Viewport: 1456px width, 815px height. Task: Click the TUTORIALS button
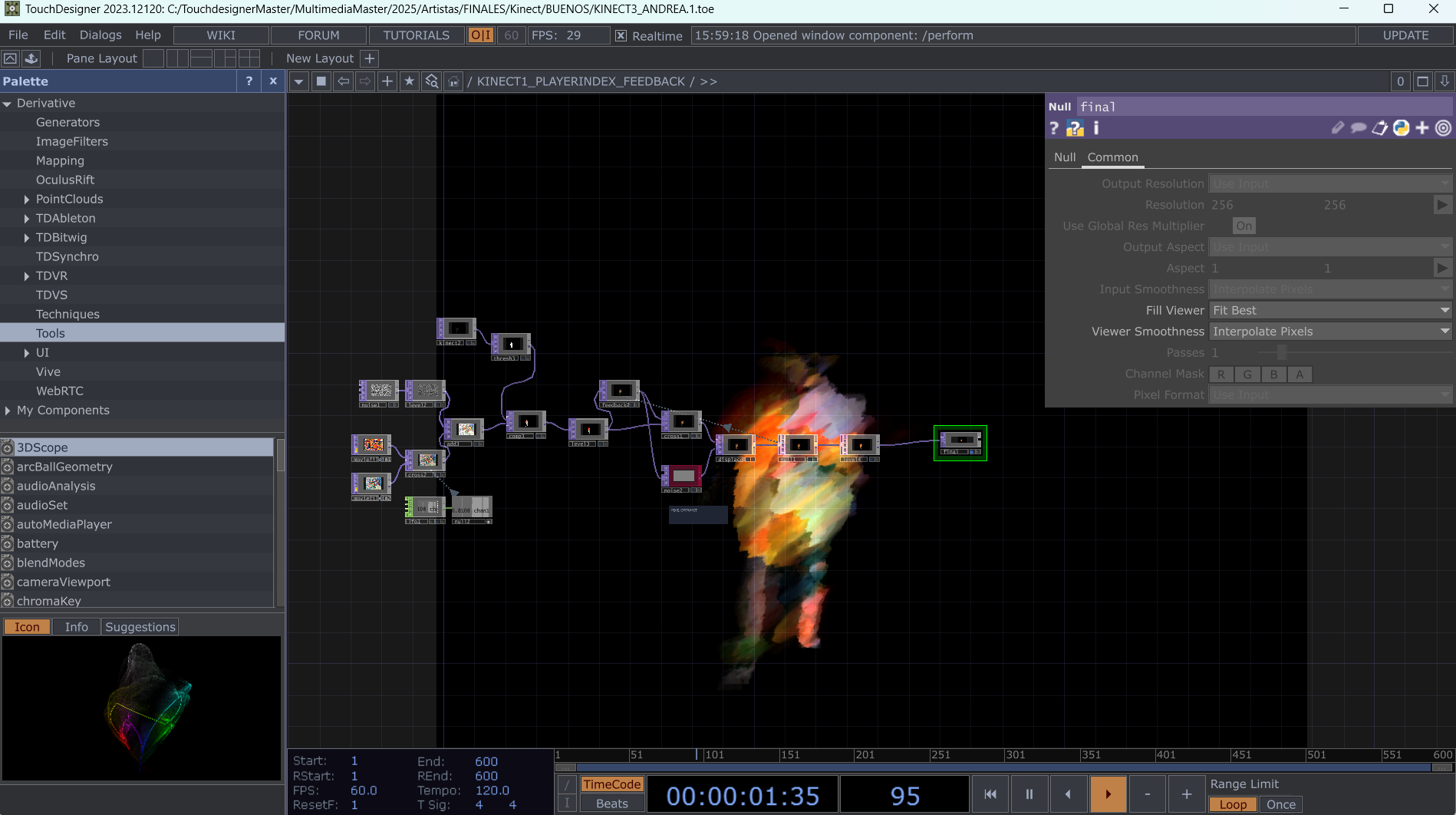pos(416,35)
